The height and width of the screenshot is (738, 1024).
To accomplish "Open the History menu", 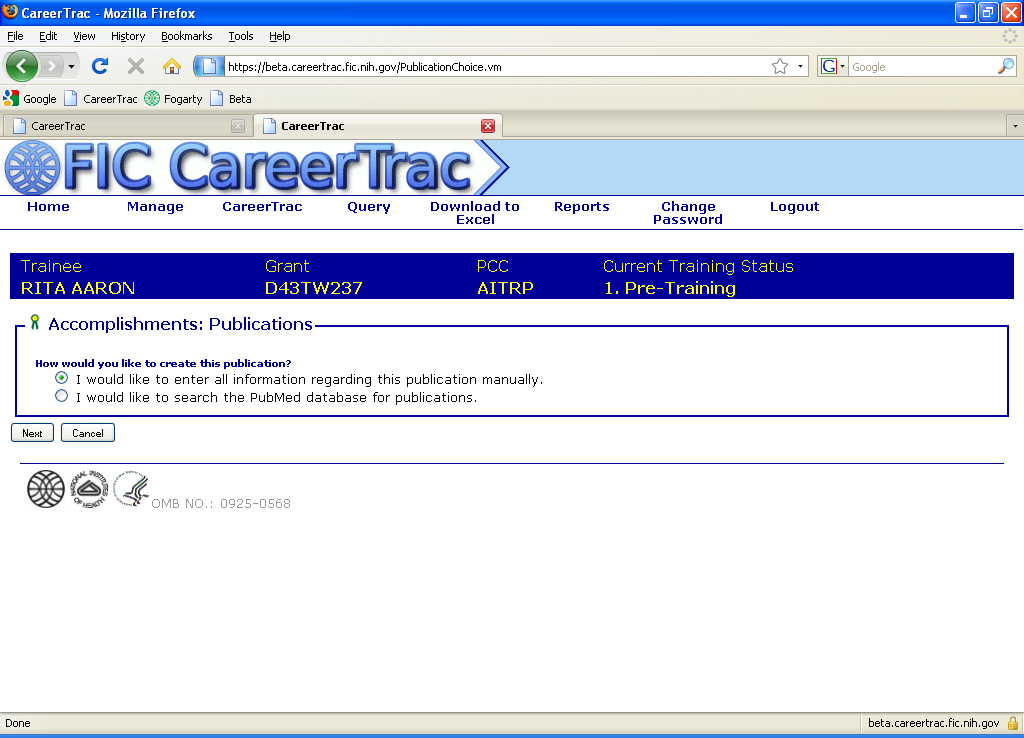I will (127, 36).
